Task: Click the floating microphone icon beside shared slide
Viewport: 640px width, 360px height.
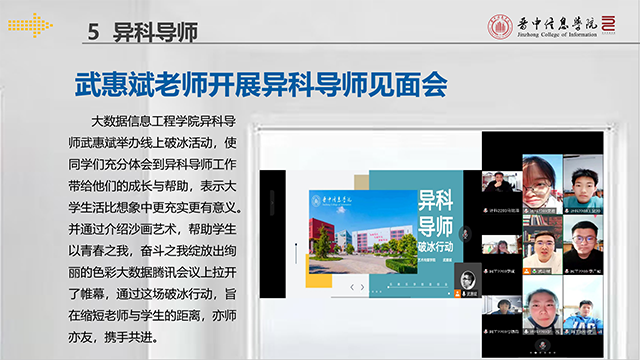Action: pos(465,234)
